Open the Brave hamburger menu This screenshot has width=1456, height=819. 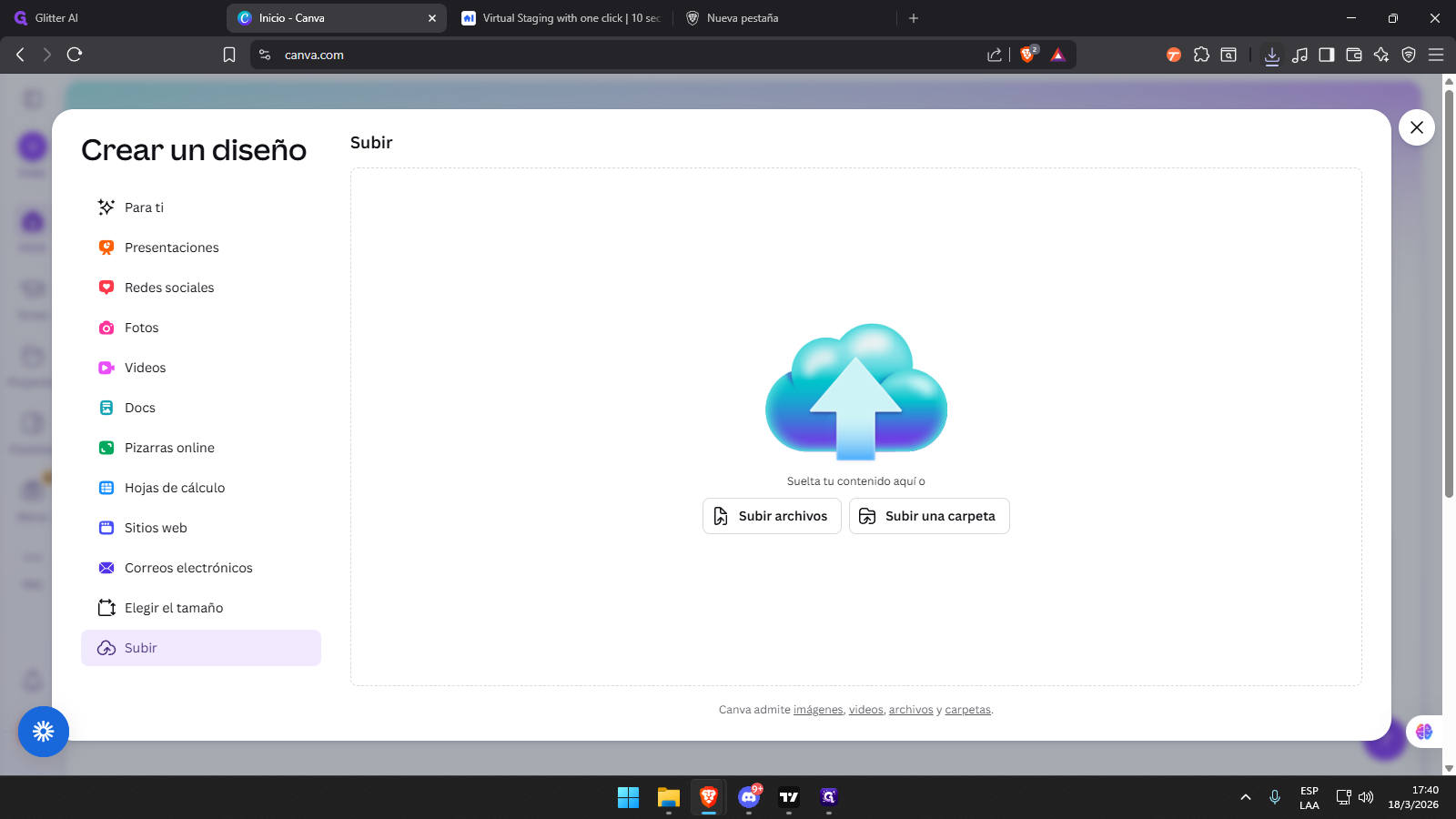[1436, 55]
